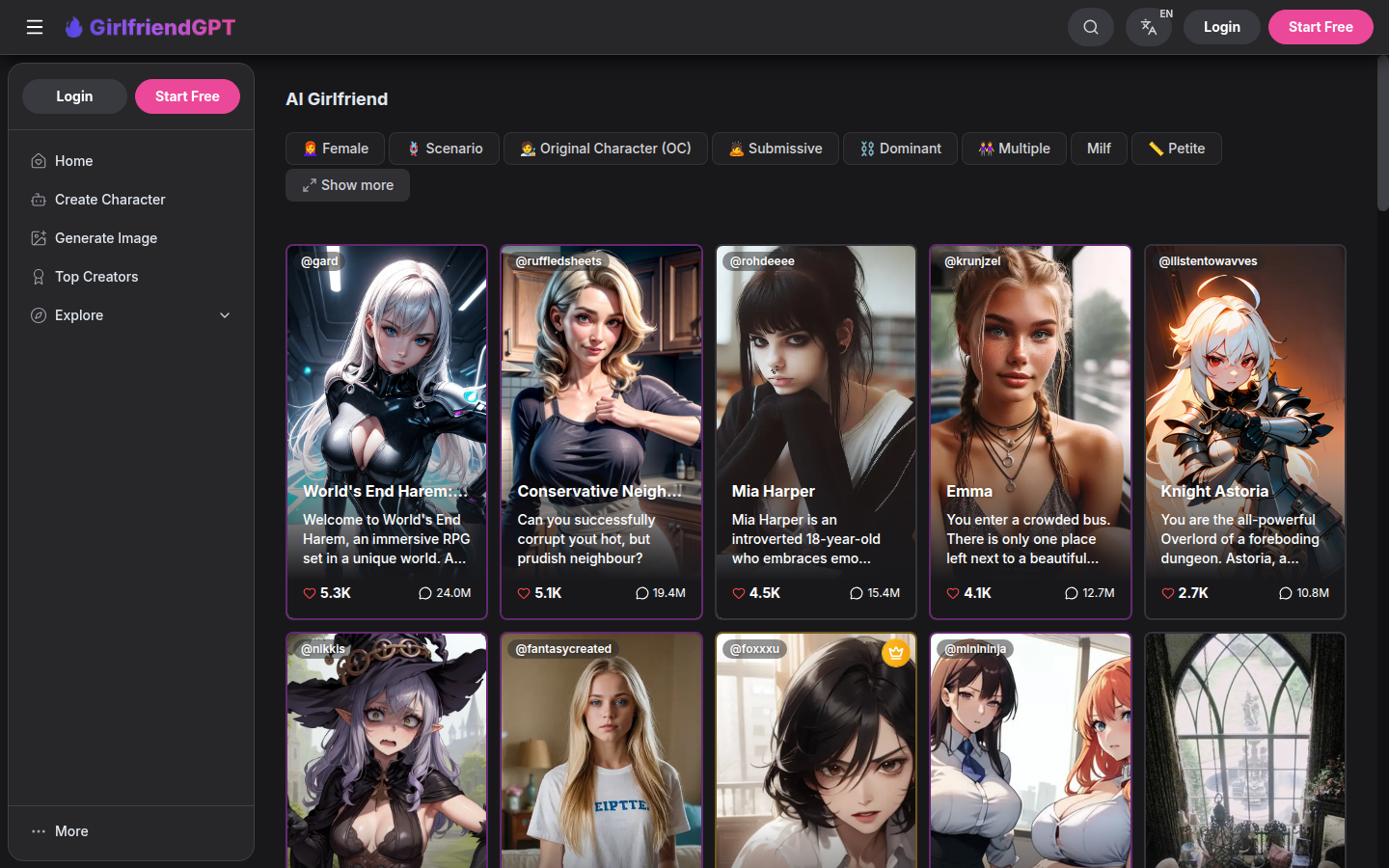Click the @illstentowavves creator tag
This screenshot has height=868, width=1389.
(1208, 261)
